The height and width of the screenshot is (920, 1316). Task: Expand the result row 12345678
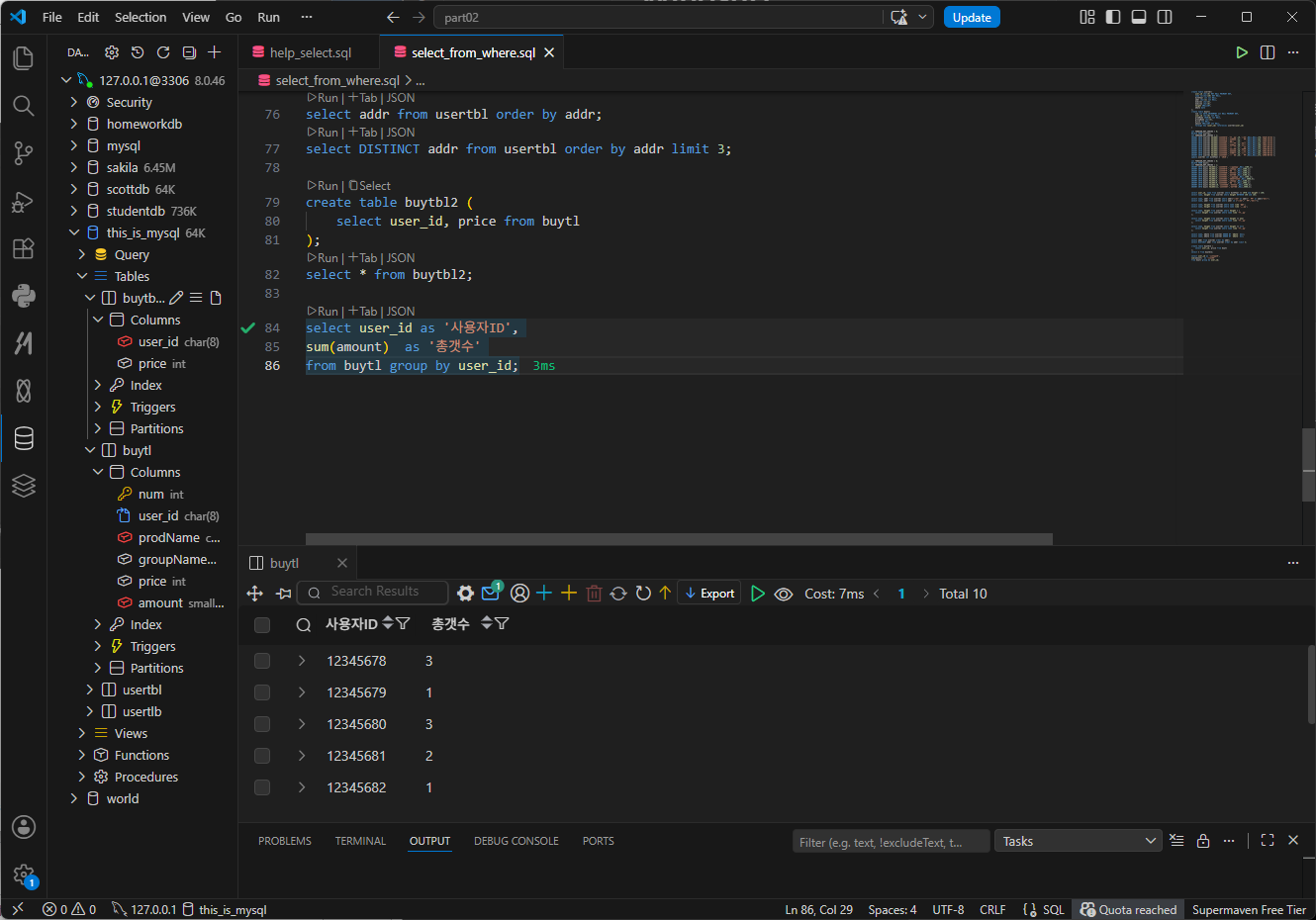tap(302, 661)
